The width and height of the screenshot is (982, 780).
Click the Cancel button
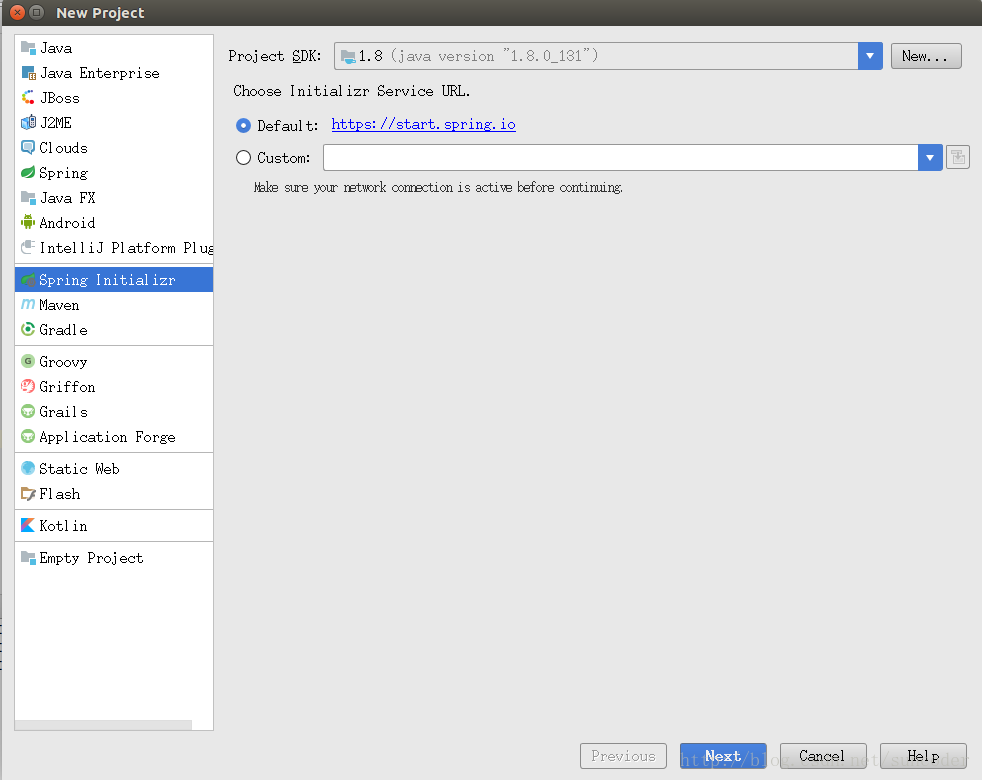click(x=823, y=756)
